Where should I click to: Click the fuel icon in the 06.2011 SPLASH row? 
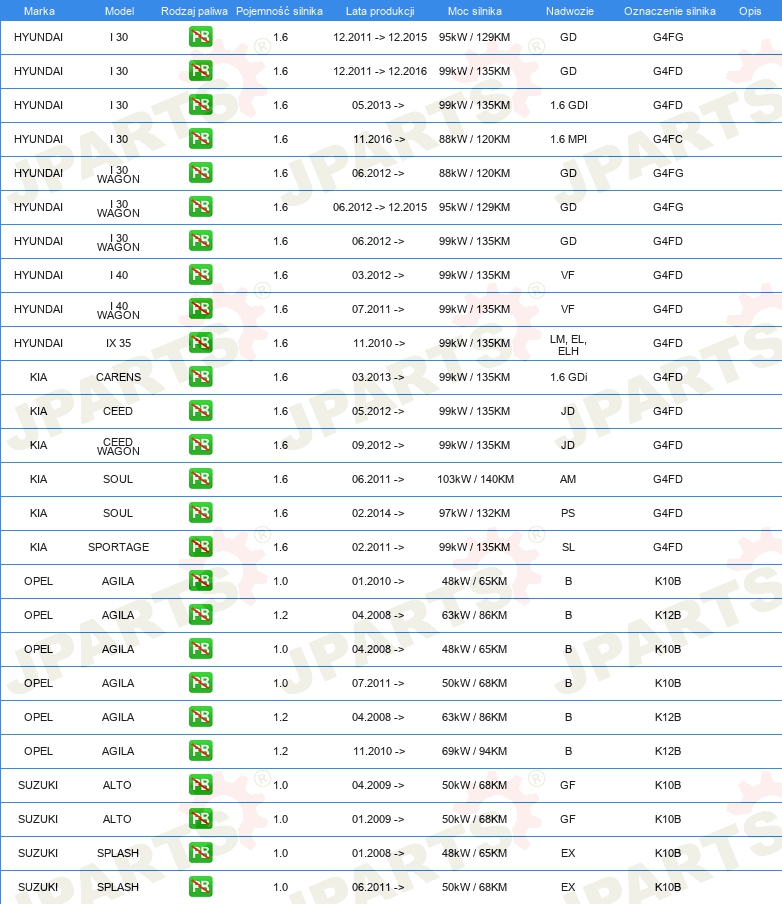coord(200,887)
